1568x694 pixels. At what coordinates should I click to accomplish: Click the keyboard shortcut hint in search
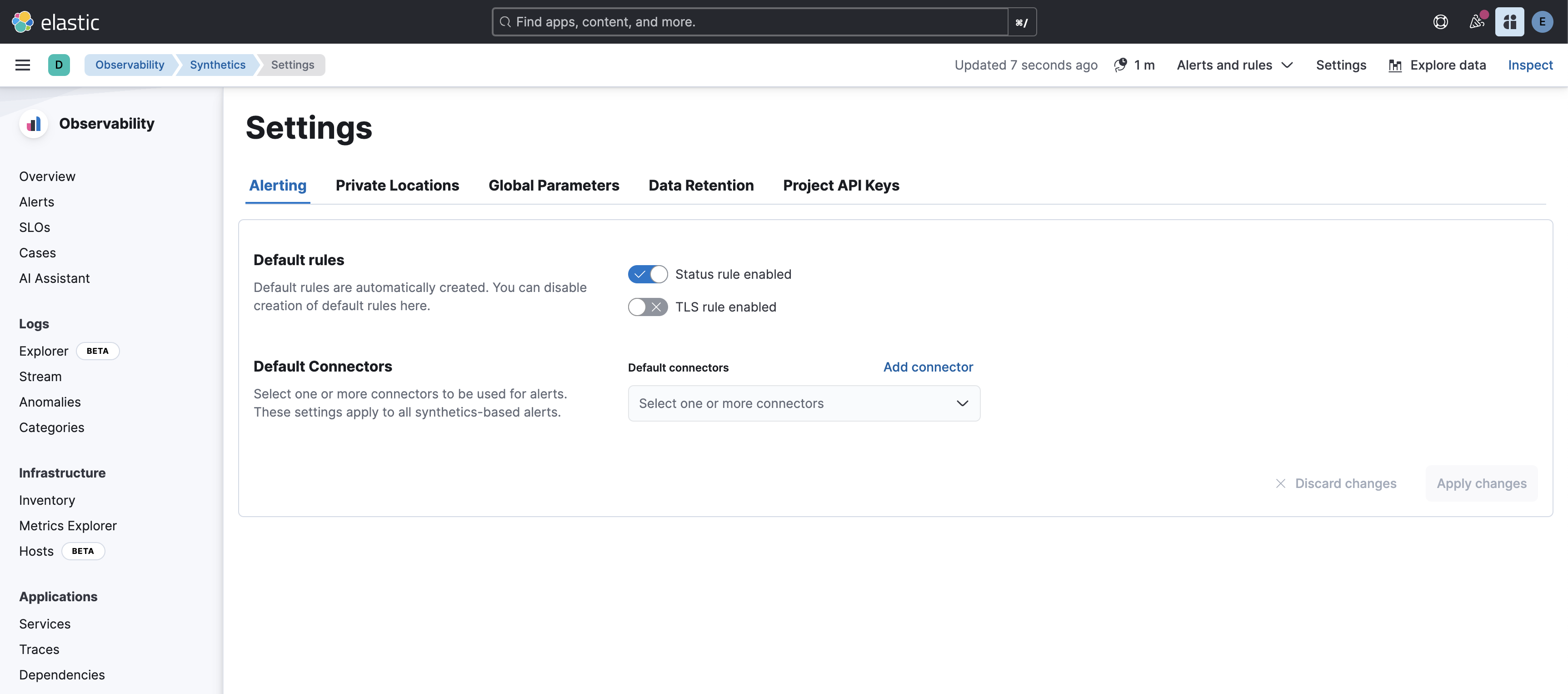point(1022,22)
